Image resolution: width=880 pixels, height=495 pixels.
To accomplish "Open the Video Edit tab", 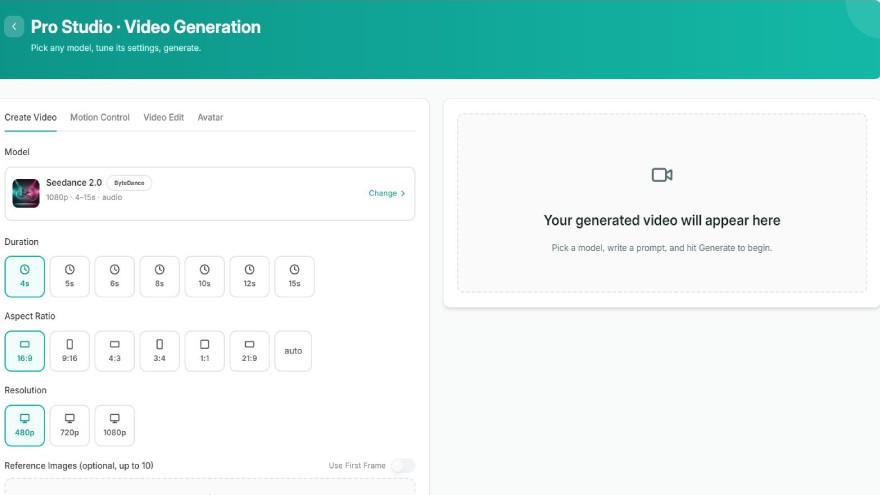I will point(163,117).
